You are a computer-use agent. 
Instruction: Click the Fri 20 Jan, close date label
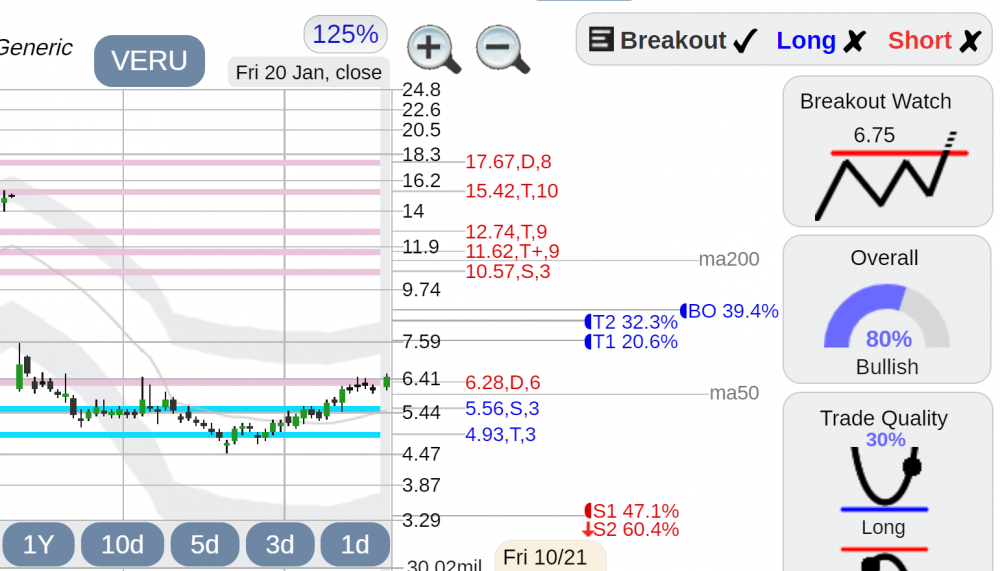(x=309, y=73)
